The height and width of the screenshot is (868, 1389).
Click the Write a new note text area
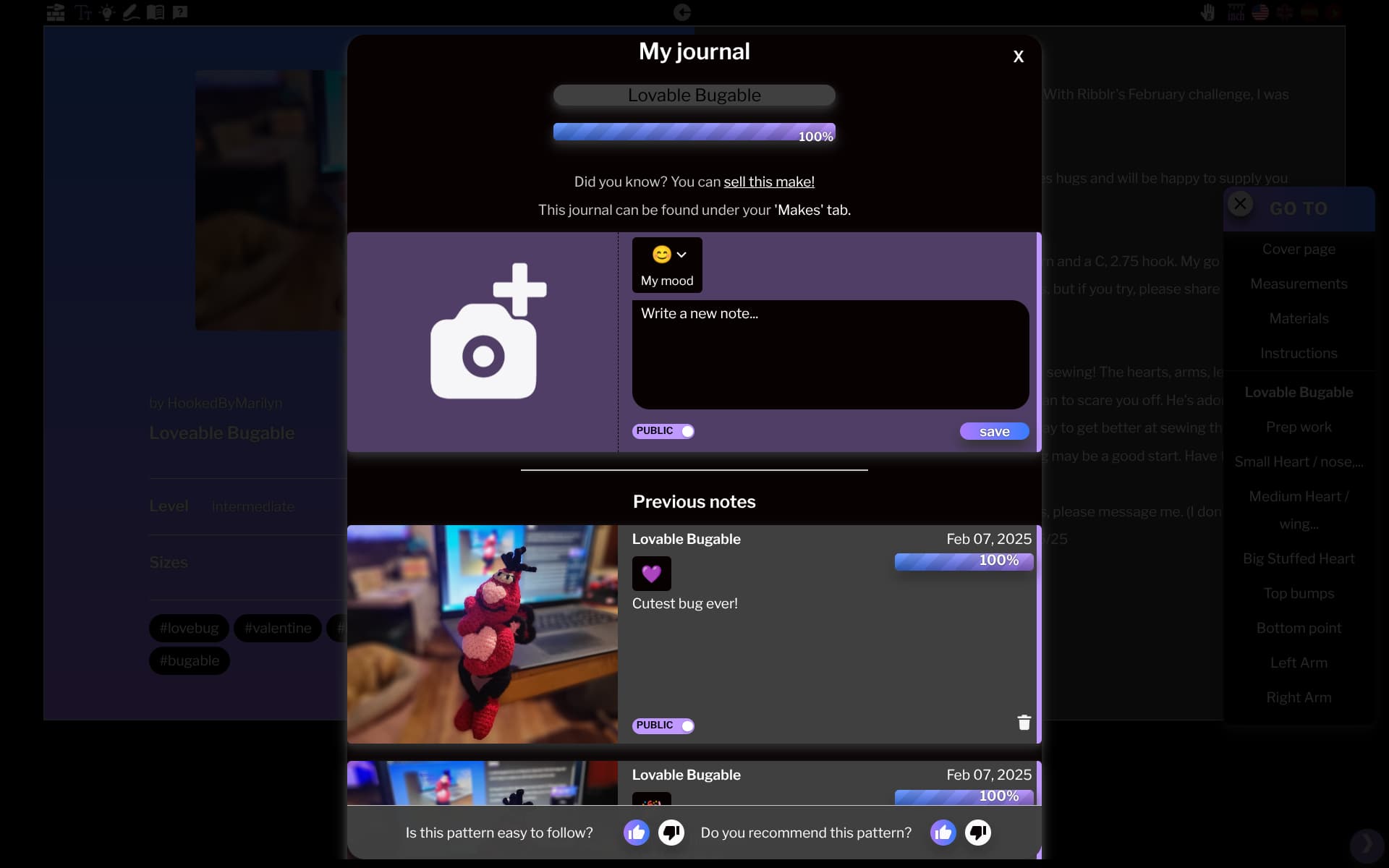click(x=831, y=354)
